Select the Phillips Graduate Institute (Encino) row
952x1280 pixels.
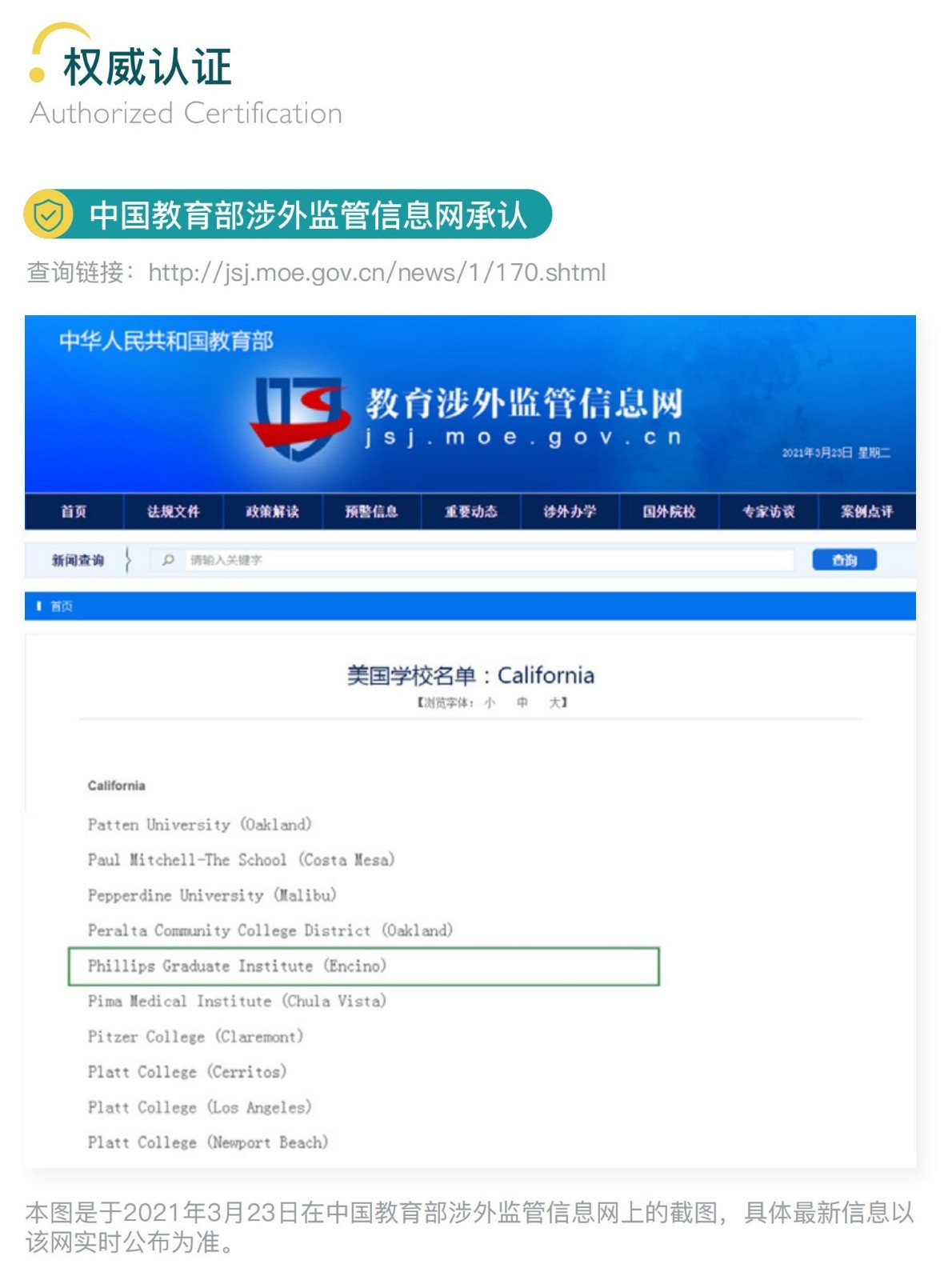coord(363,966)
